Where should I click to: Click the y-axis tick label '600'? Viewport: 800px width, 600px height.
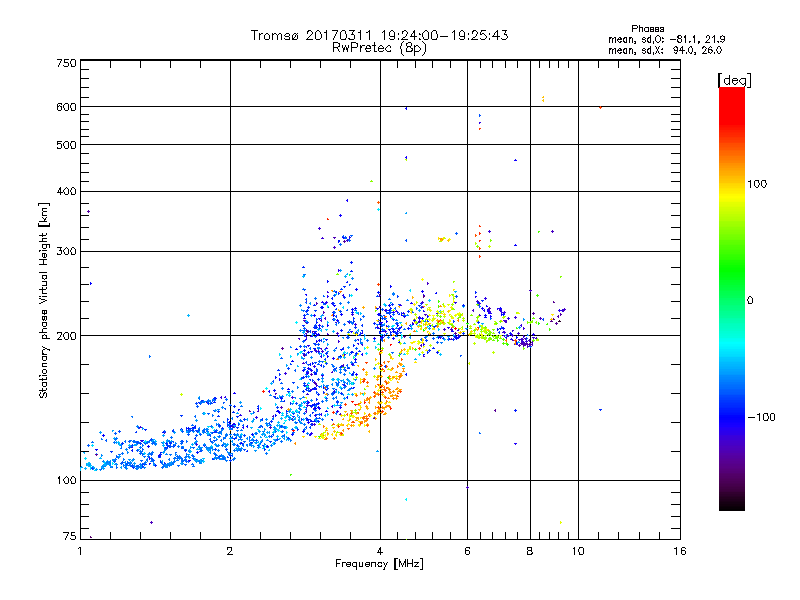click(67, 107)
